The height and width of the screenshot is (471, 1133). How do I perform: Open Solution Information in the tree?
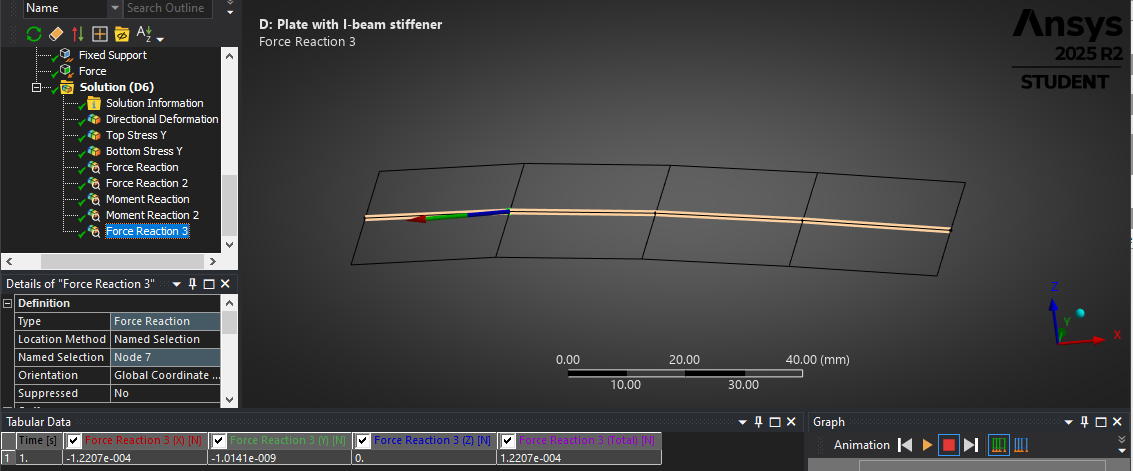(x=155, y=103)
